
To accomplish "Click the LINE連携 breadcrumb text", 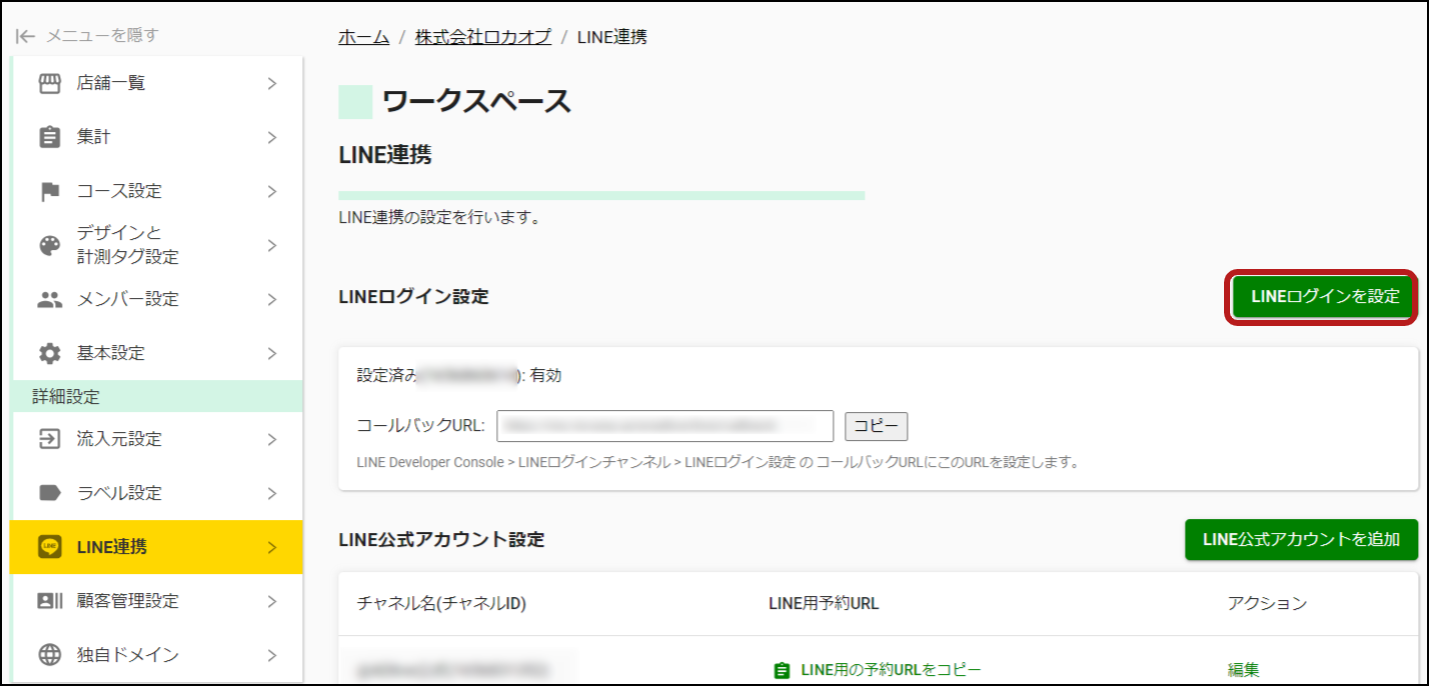I will tap(612, 37).
